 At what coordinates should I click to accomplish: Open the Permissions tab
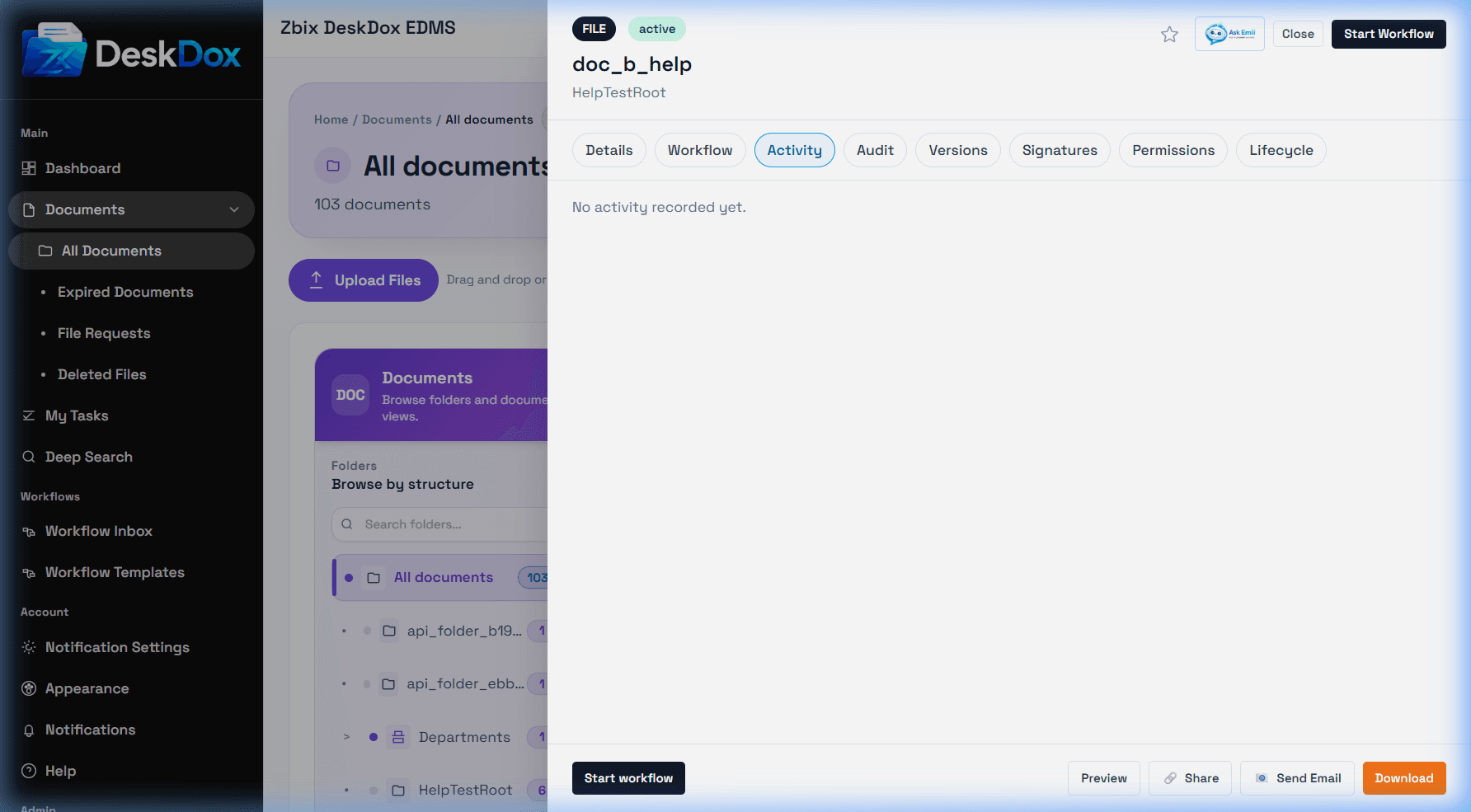tap(1173, 150)
